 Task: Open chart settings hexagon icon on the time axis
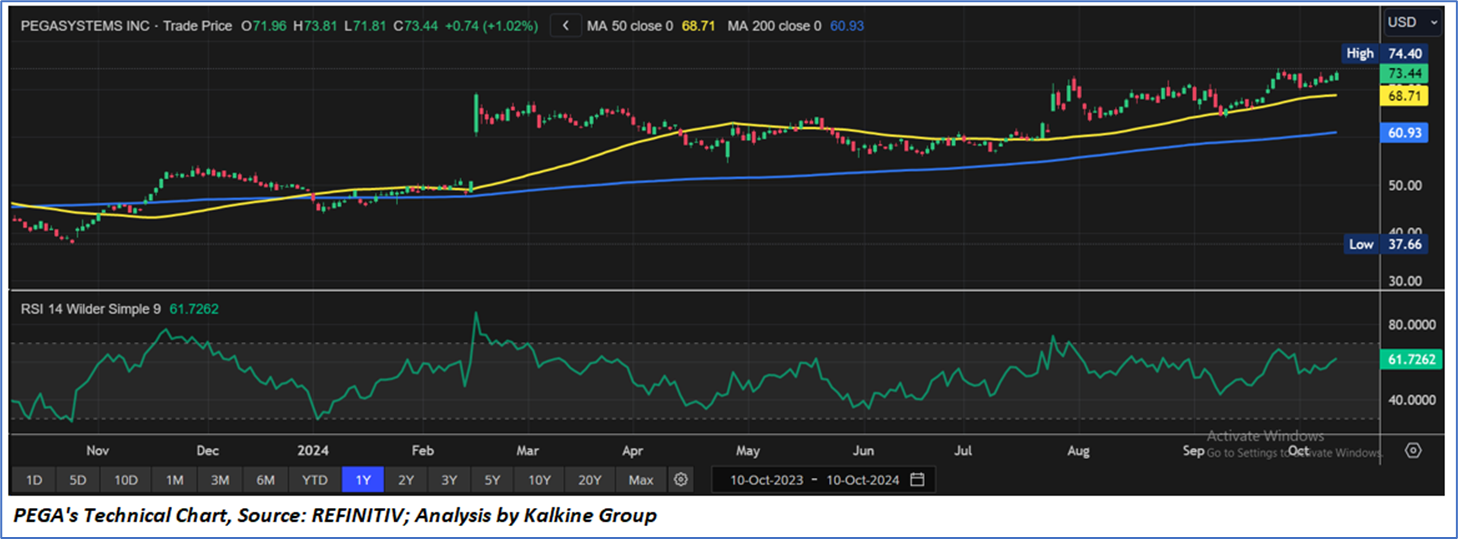1412,450
